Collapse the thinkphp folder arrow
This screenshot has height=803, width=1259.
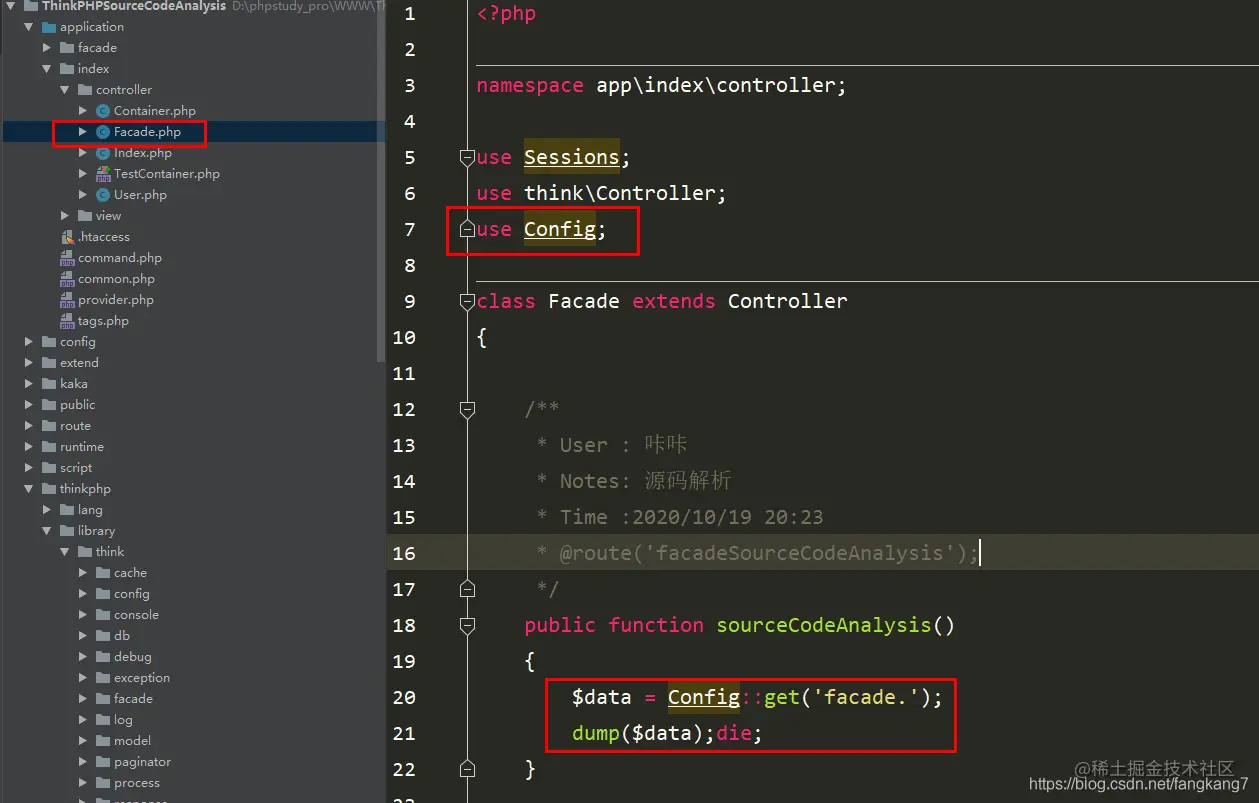point(29,489)
